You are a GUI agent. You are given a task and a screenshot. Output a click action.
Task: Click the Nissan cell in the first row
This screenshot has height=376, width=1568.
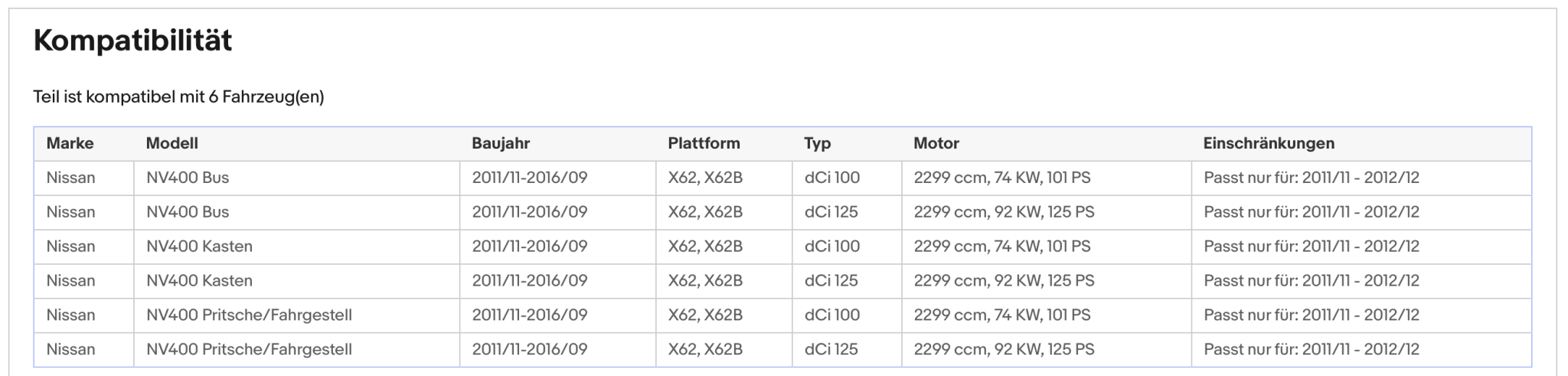84,178
